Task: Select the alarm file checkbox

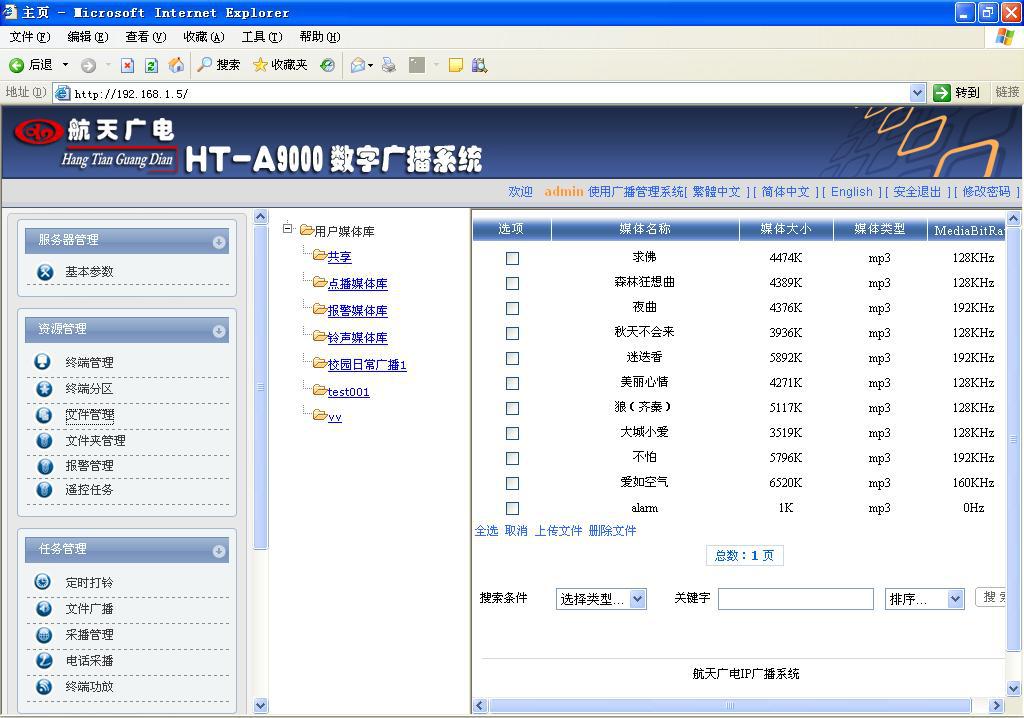Action: coord(512,508)
